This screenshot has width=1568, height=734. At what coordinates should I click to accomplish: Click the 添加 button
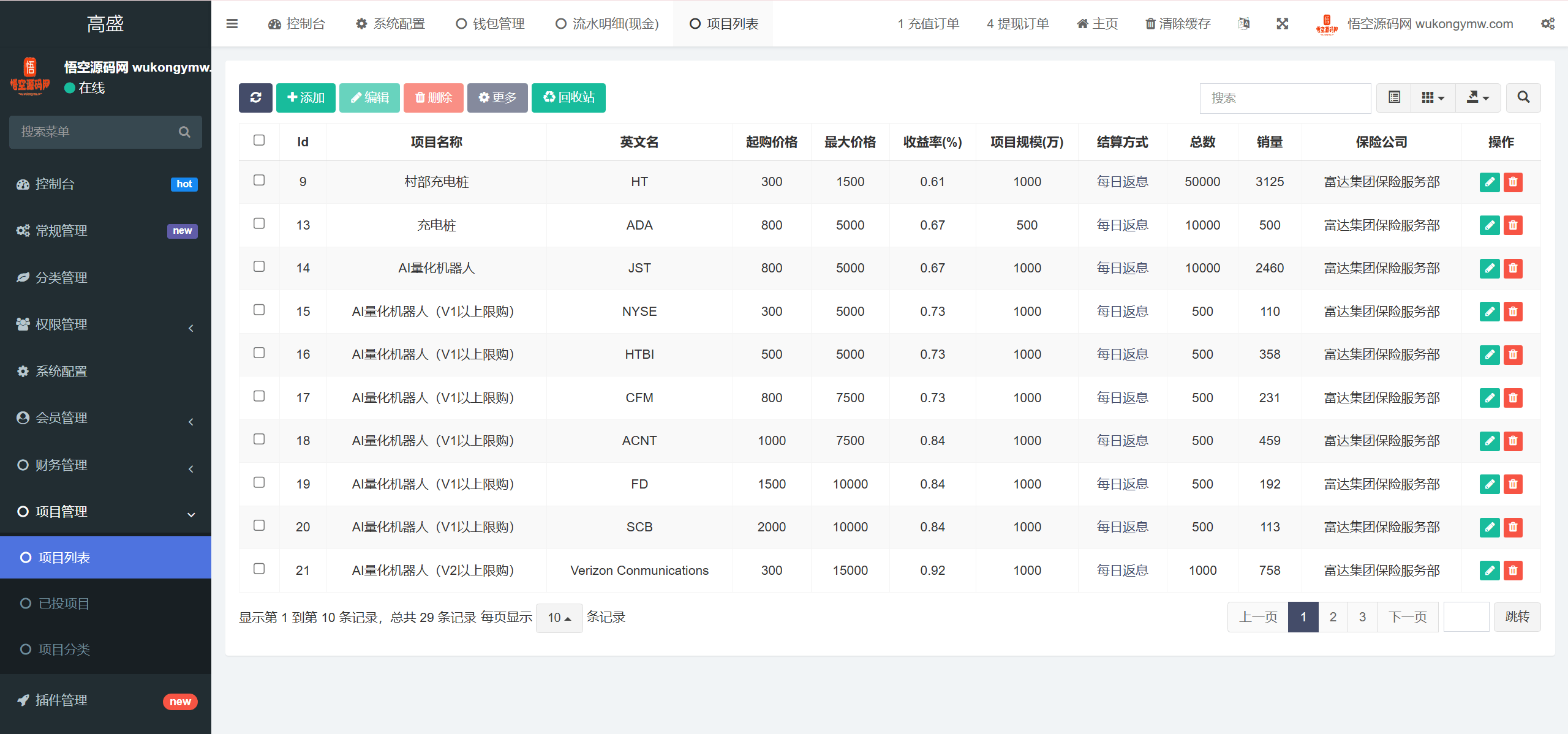(x=306, y=98)
